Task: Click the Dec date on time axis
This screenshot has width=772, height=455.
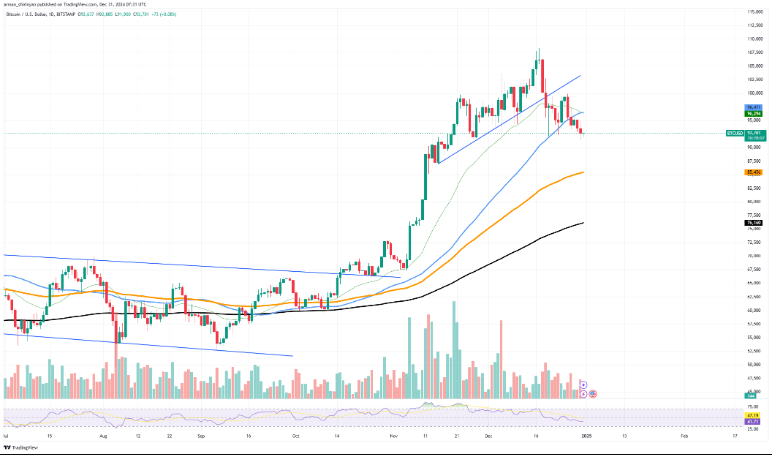Action: click(488, 436)
